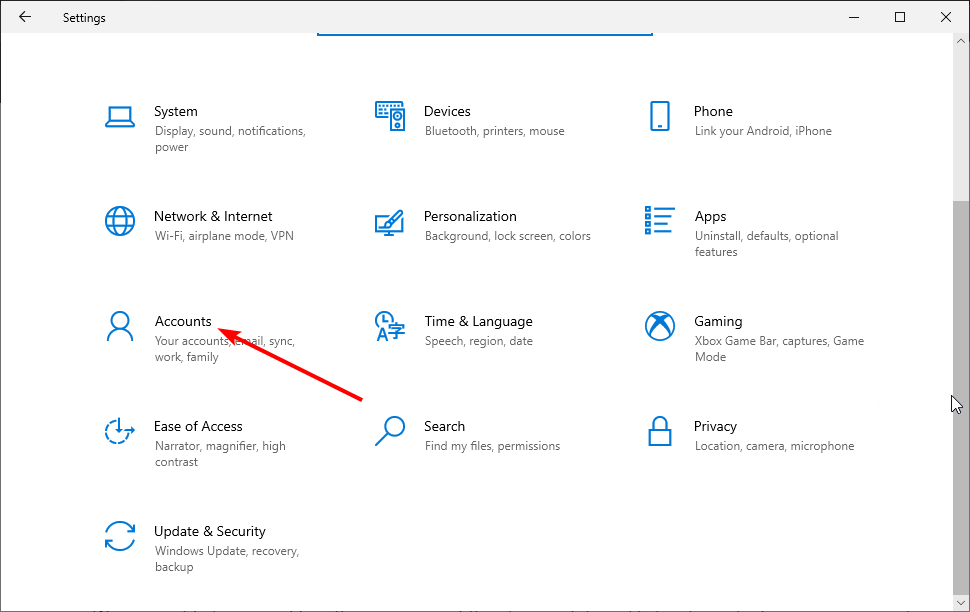Open the Apps list icon
This screenshot has height=612, width=970.
point(659,220)
